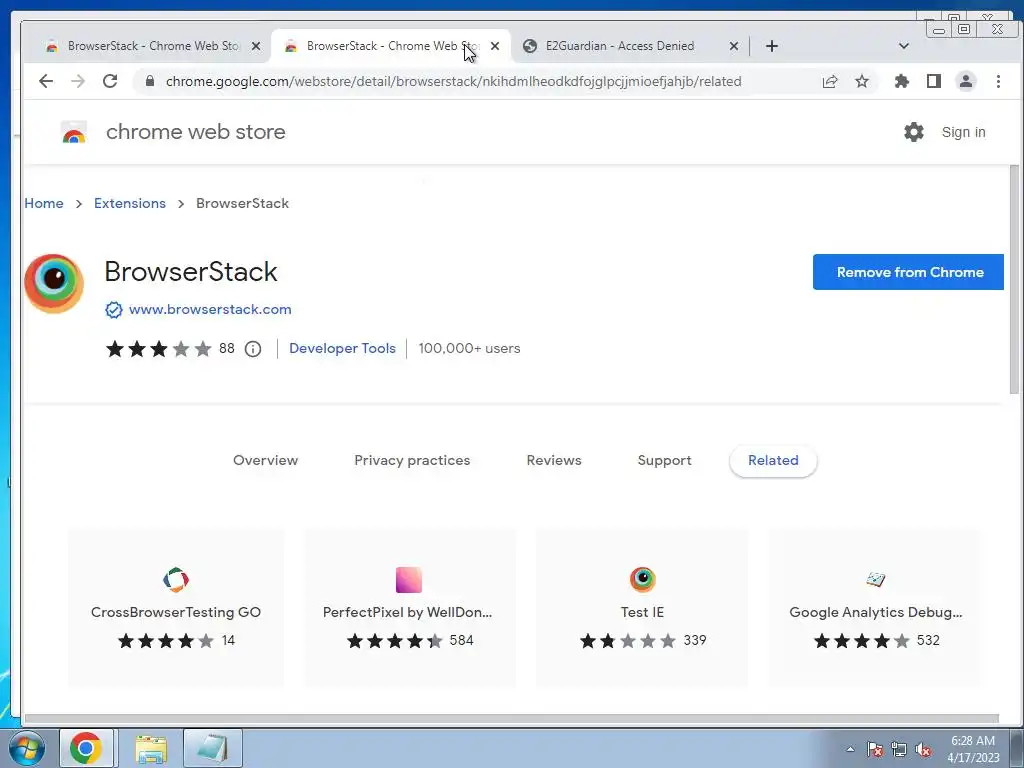The image size is (1024, 768).
Task: Open the Support tab
Action: pyautogui.click(x=664, y=460)
